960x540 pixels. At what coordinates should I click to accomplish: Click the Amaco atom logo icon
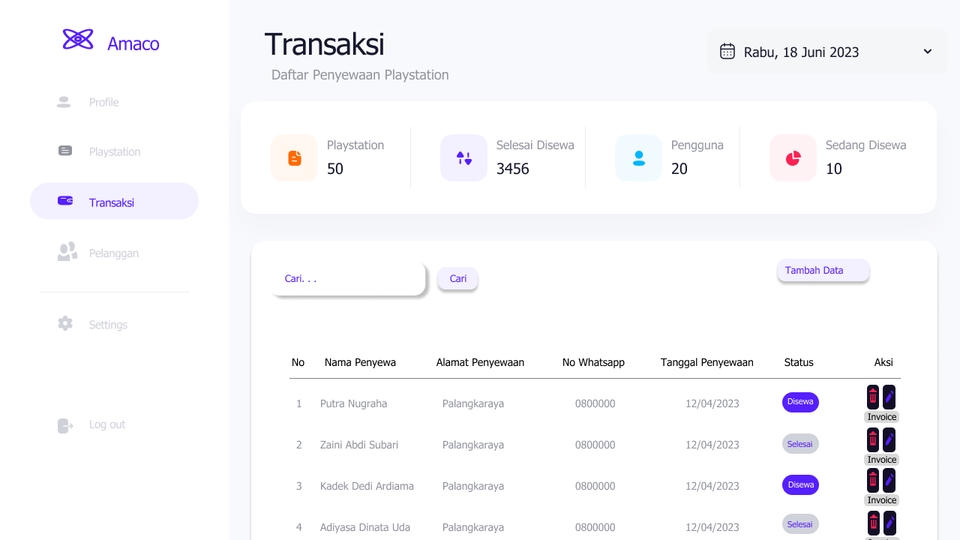tap(78, 40)
